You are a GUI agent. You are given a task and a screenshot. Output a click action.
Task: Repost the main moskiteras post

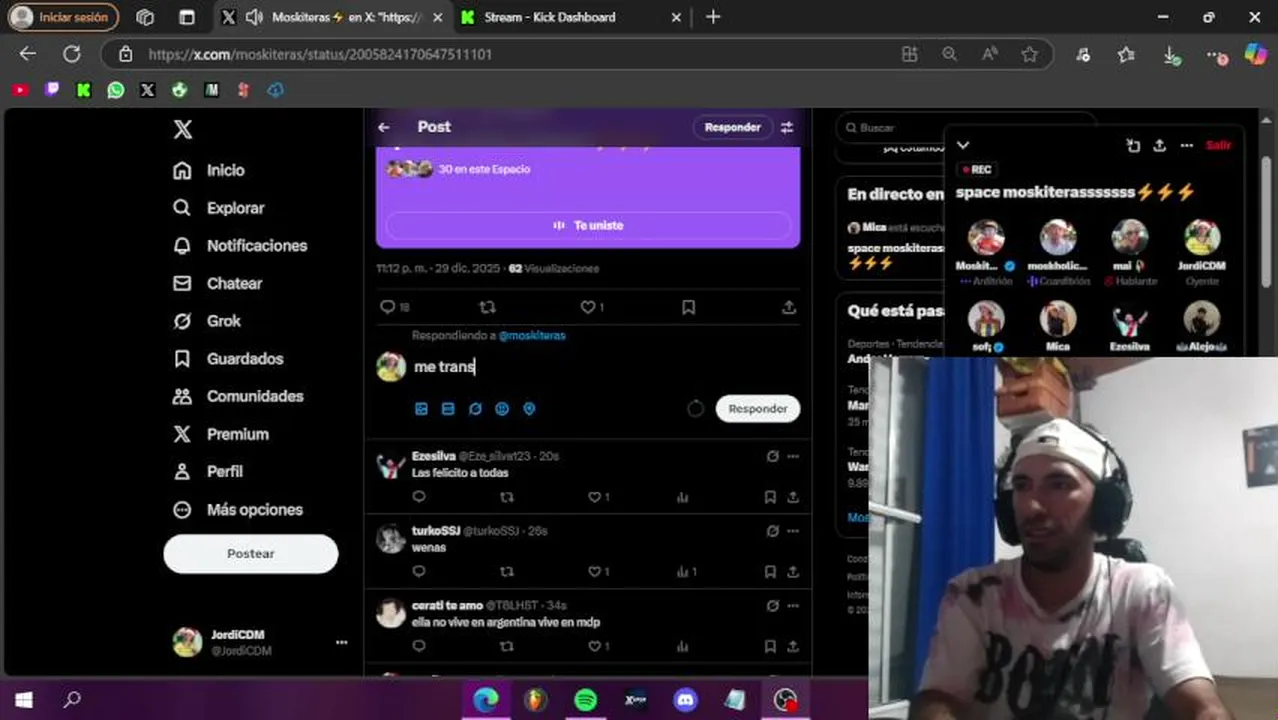(x=487, y=307)
